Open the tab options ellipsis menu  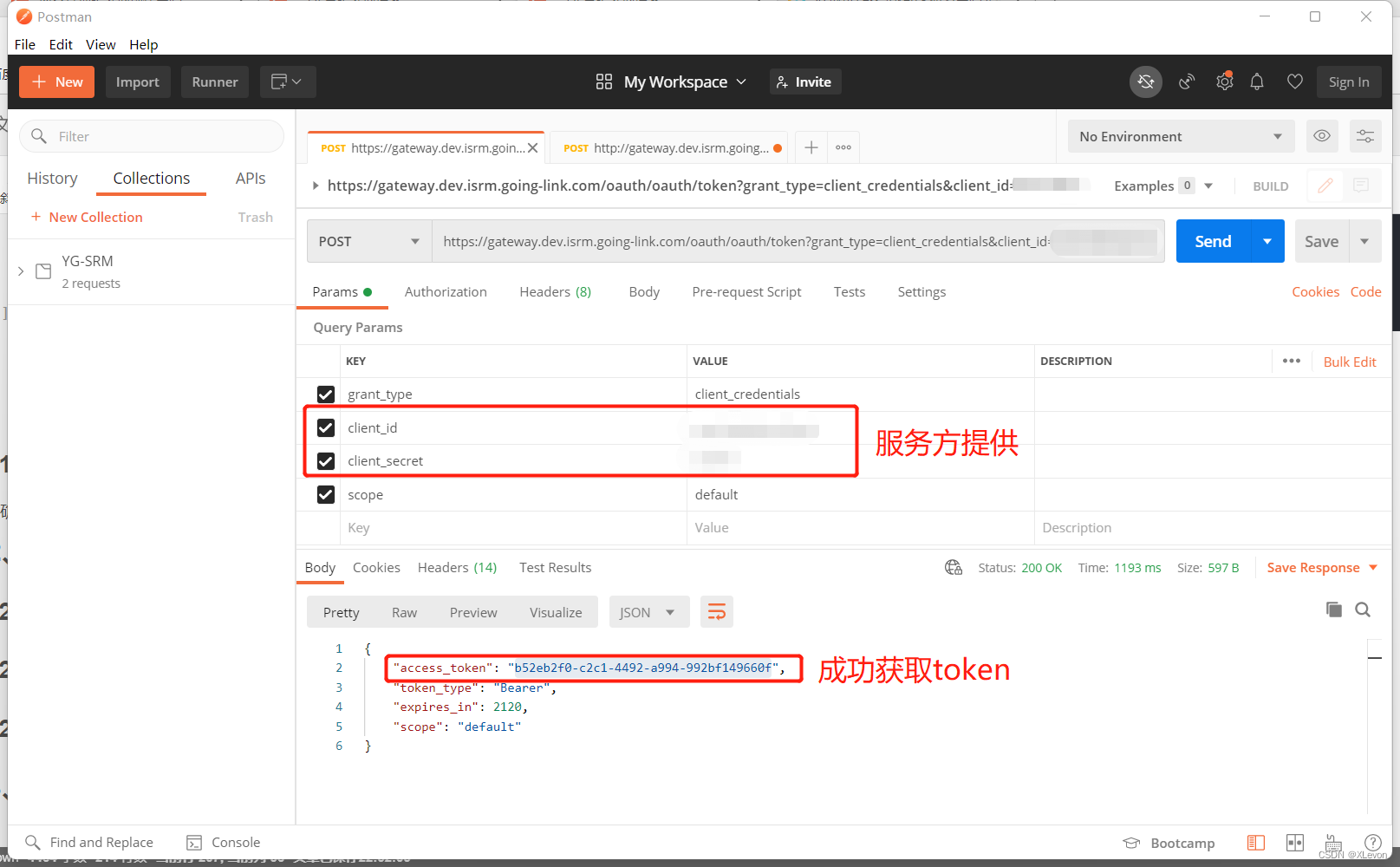[843, 147]
